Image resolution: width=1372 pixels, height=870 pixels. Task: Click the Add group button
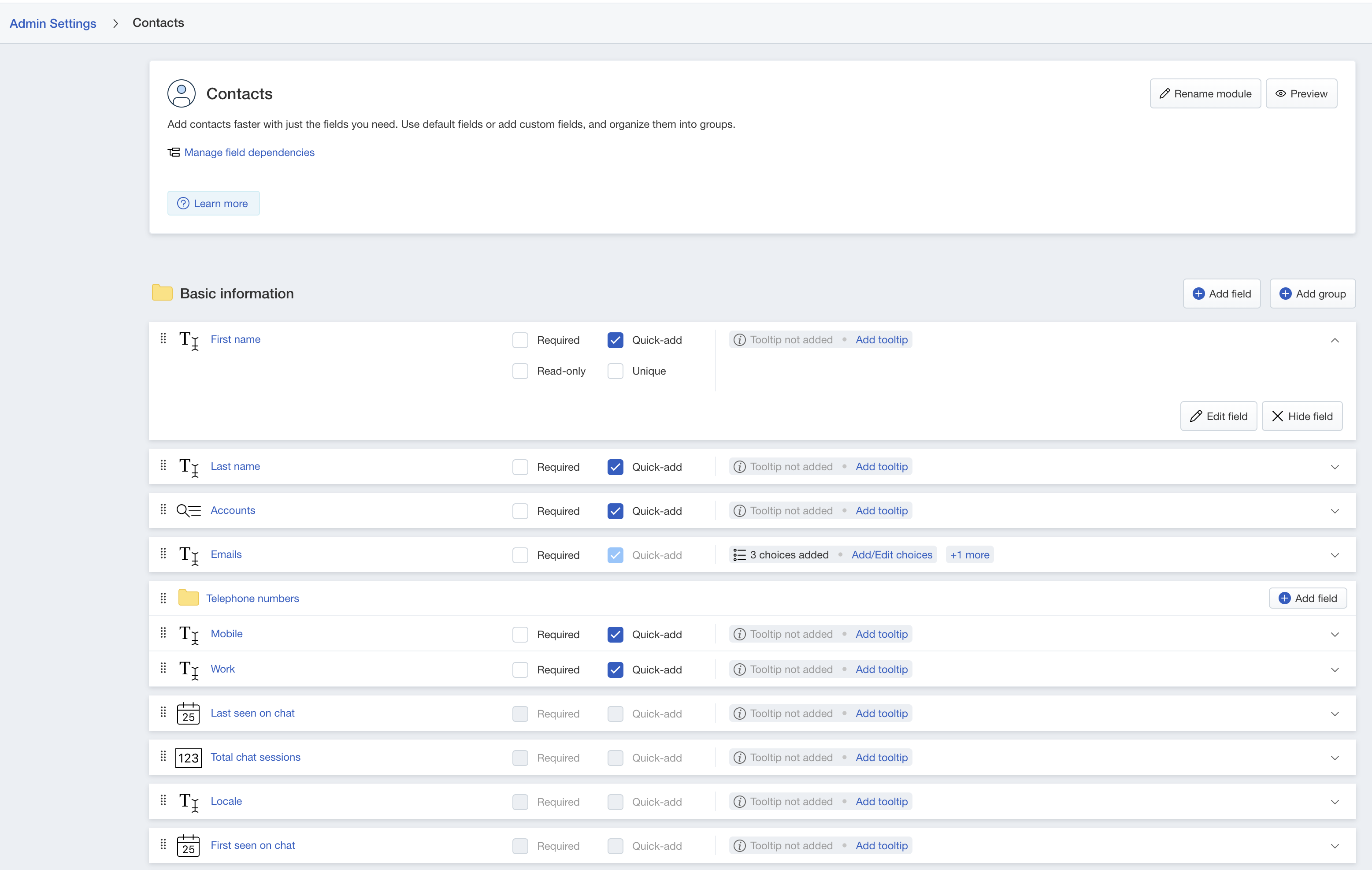point(1312,294)
